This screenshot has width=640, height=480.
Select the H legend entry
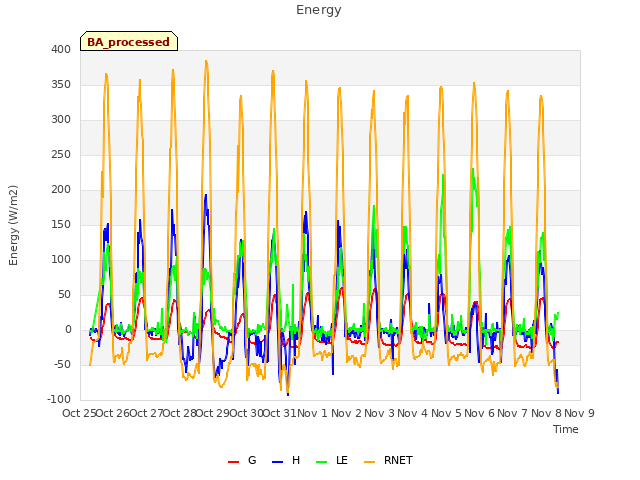click(286, 460)
